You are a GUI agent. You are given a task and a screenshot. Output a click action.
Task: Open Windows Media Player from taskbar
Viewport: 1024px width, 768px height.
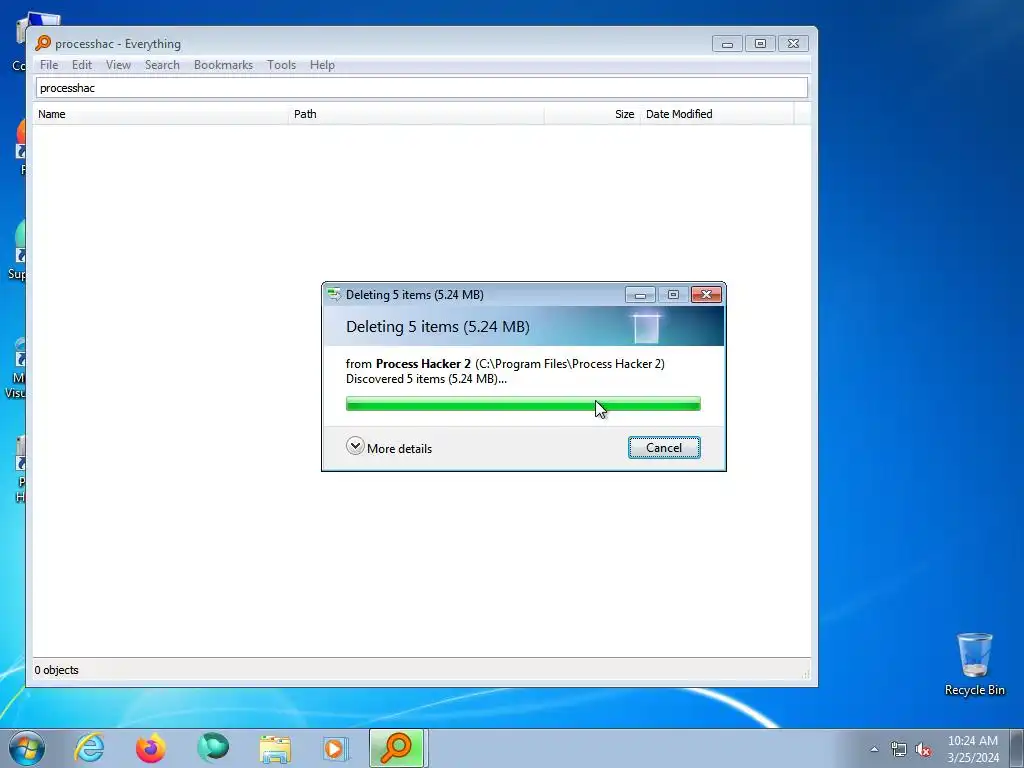click(336, 748)
